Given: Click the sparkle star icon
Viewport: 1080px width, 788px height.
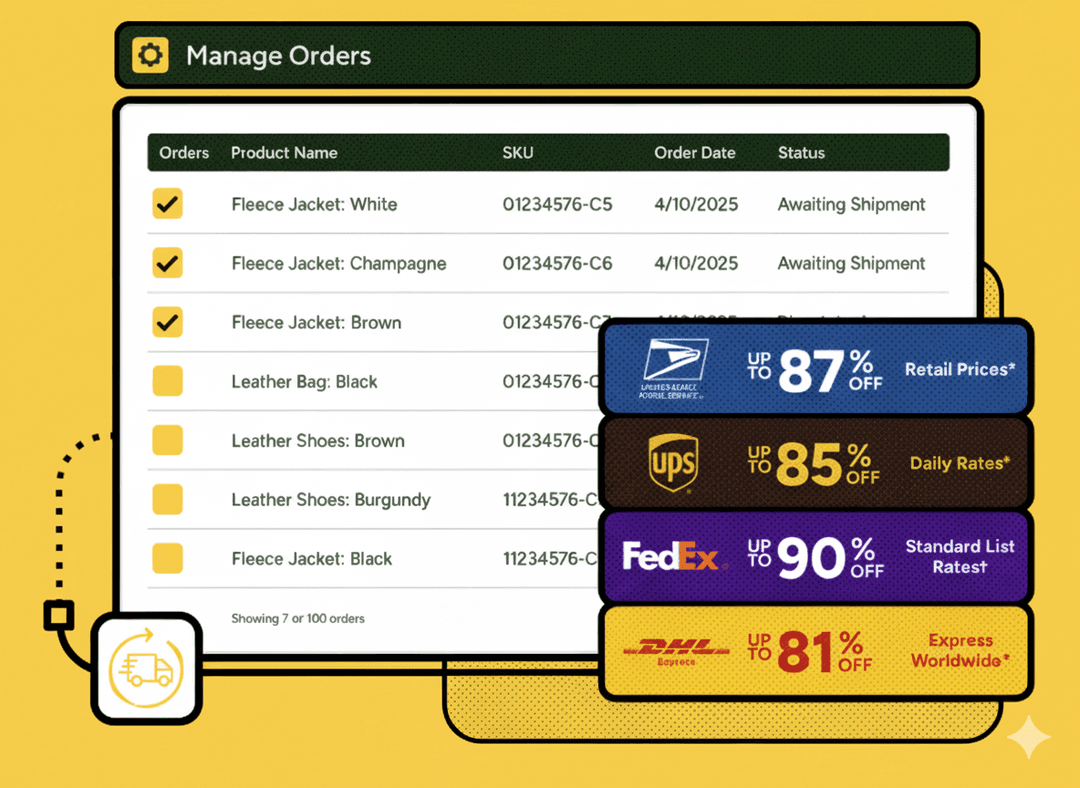Looking at the screenshot, I should pos(1028,738).
